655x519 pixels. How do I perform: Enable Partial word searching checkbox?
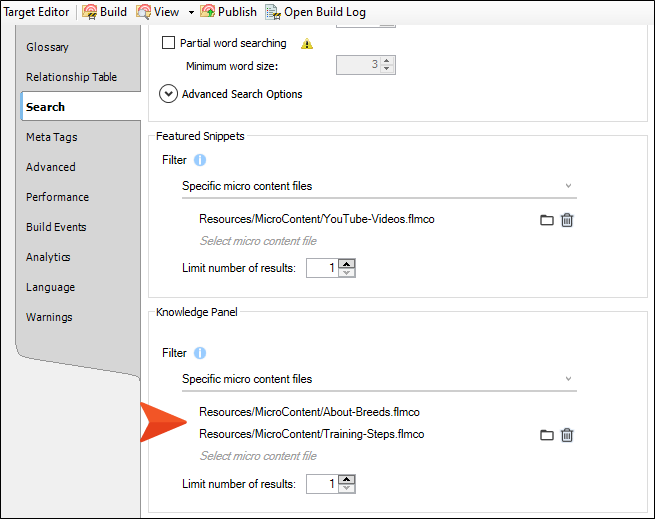point(168,43)
